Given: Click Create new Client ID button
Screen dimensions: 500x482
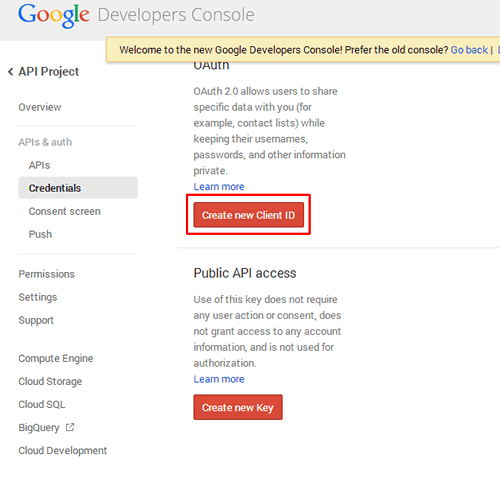Looking at the screenshot, I should [x=249, y=215].
